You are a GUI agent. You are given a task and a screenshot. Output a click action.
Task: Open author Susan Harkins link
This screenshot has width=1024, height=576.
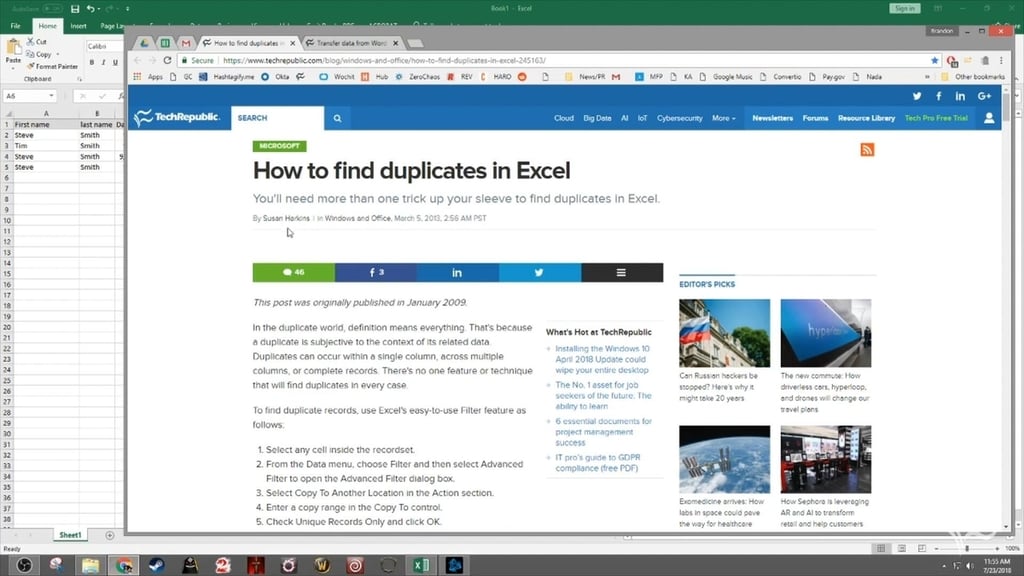[286, 218]
